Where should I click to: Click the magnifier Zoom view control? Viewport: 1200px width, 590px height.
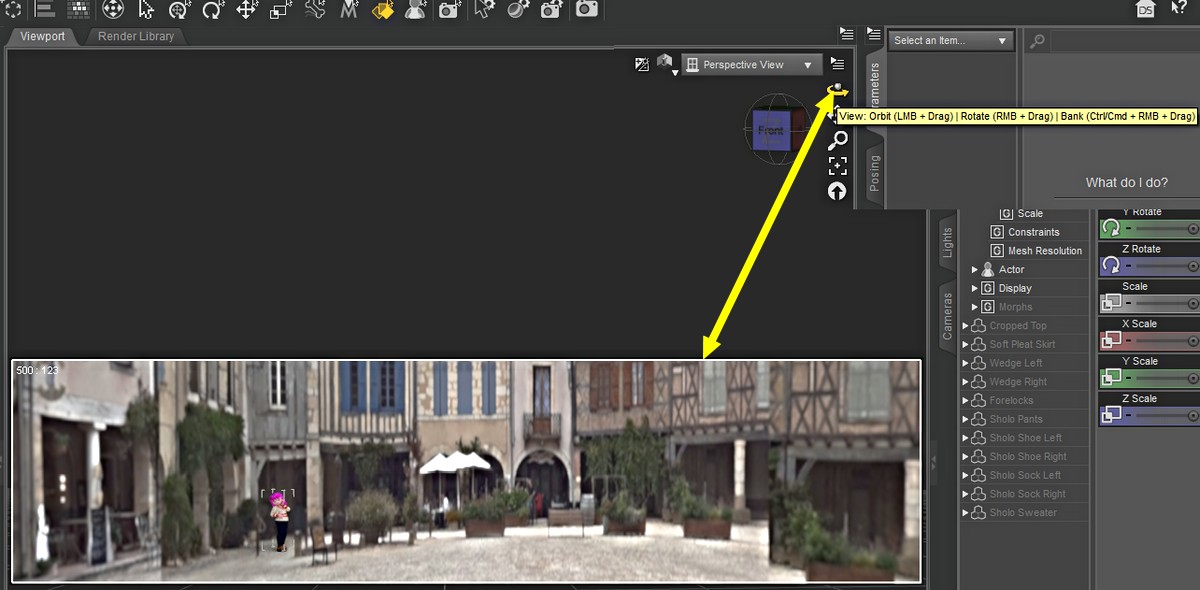[838, 140]
